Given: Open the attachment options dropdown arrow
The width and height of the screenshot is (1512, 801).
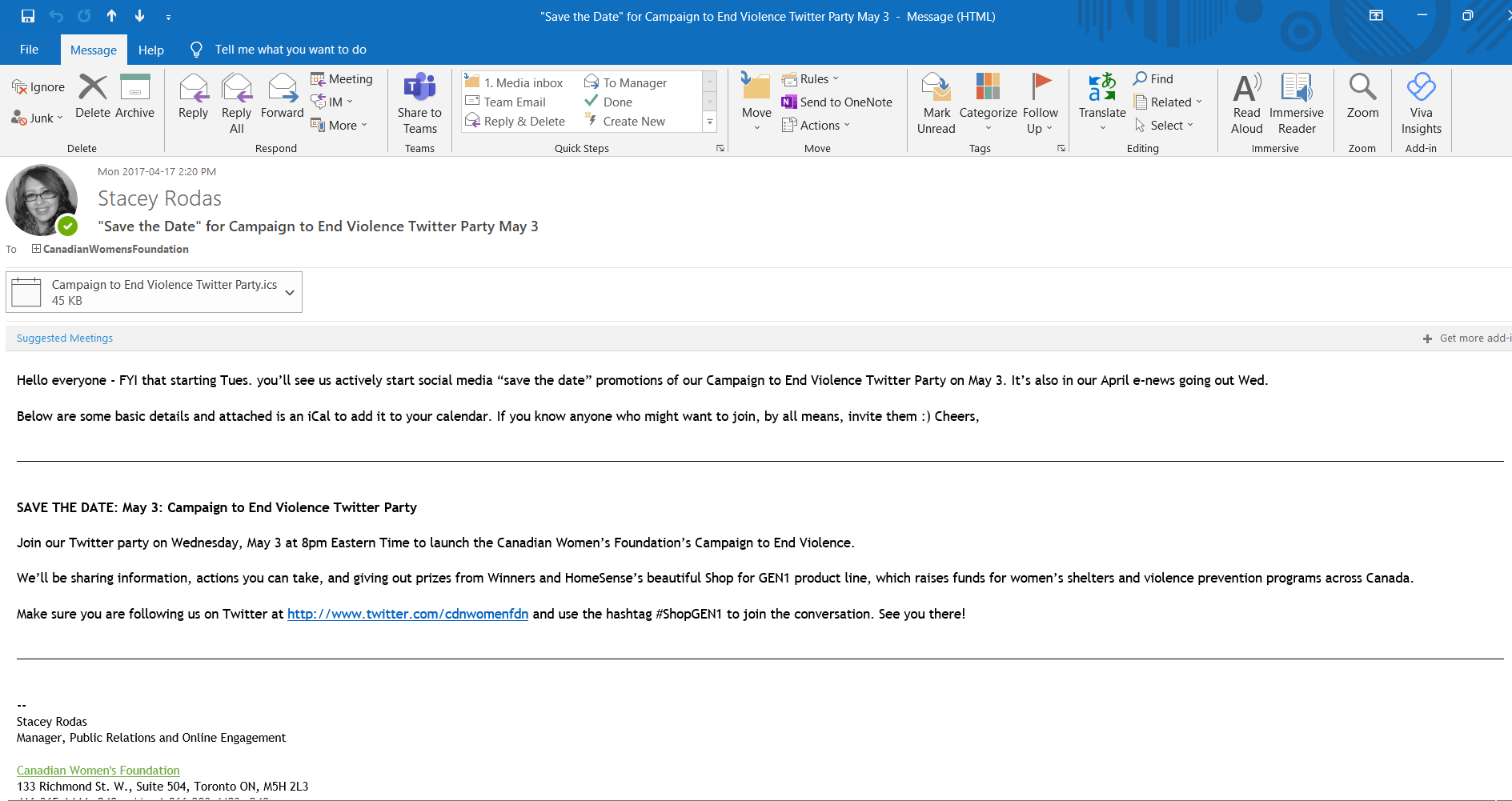Looking at the screenshot, I should click(x=290, y=293).
